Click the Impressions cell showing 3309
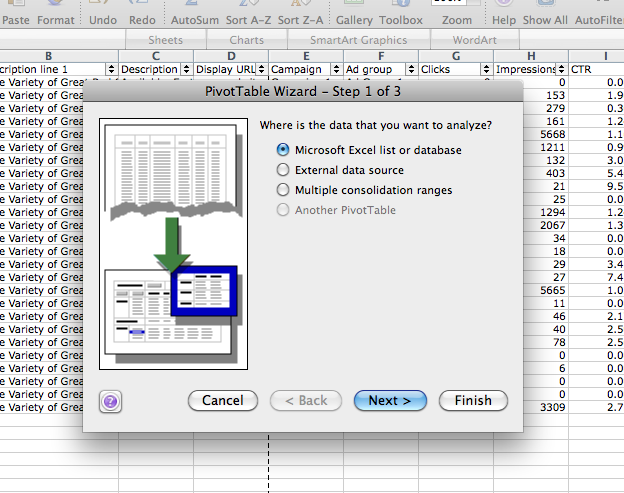624x493 pixels. (546, 407)
